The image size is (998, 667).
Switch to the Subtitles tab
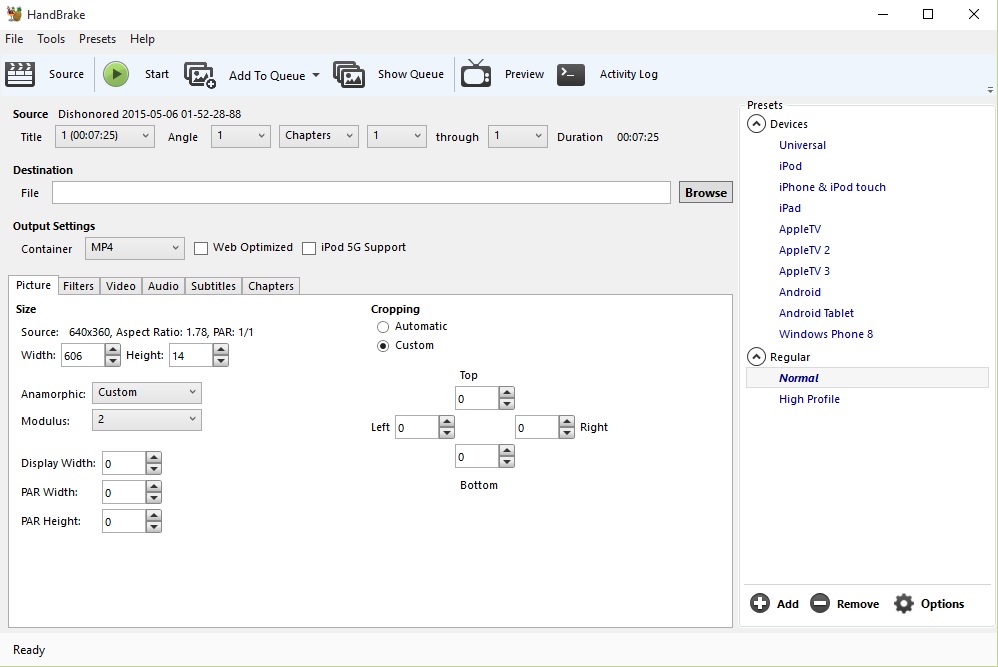[213, 286]
